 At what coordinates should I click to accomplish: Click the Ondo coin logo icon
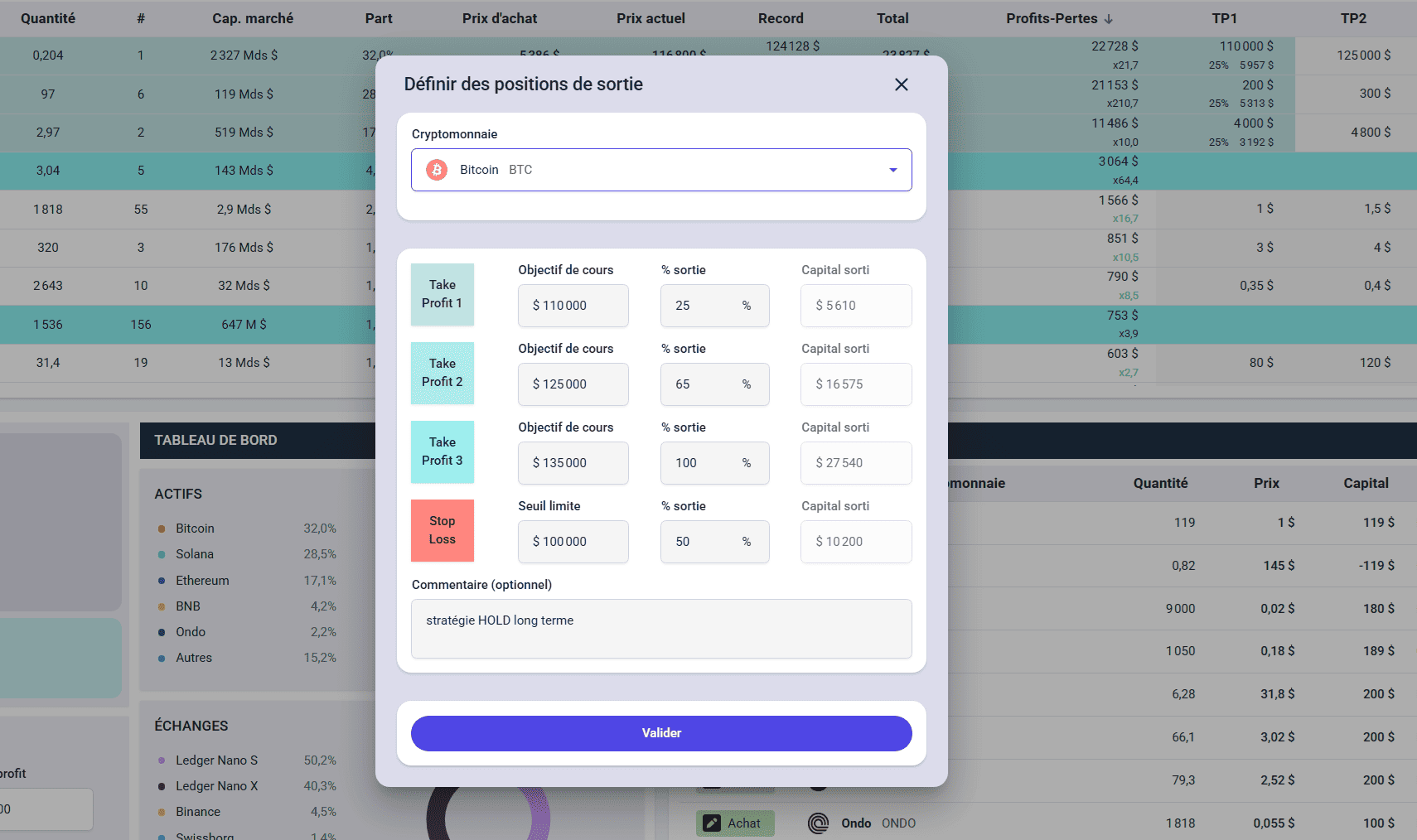818,823
